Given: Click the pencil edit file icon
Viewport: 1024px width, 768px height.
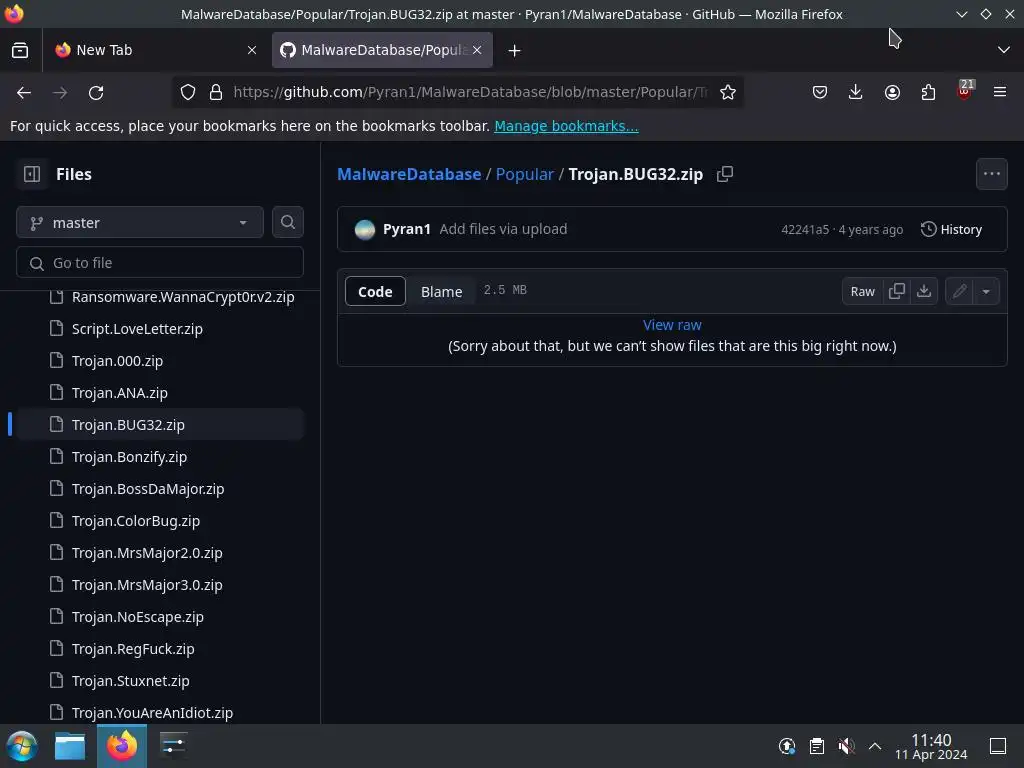Looking at the screenshot, I should coord(959,291).
